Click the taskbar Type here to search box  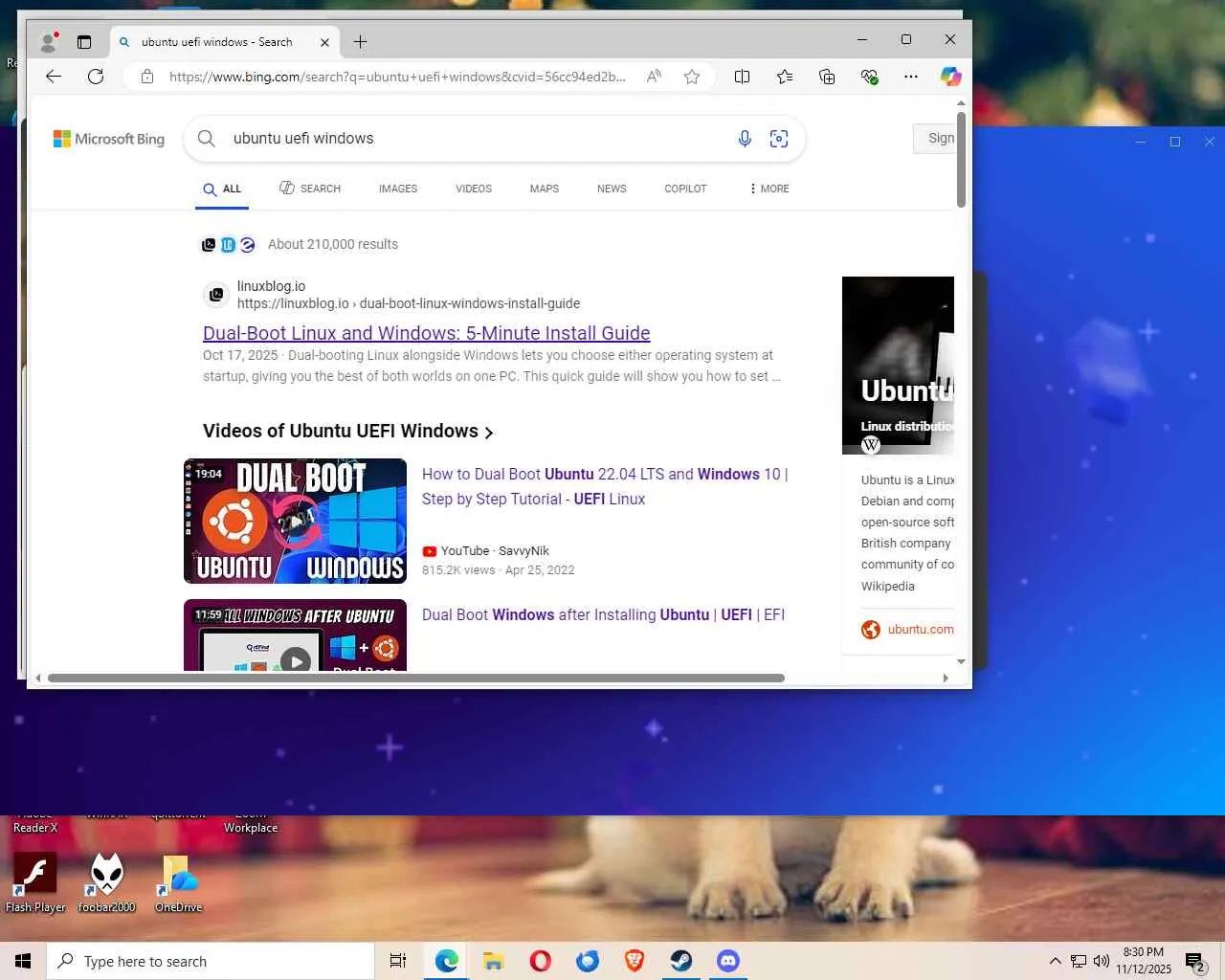point(211,961)
